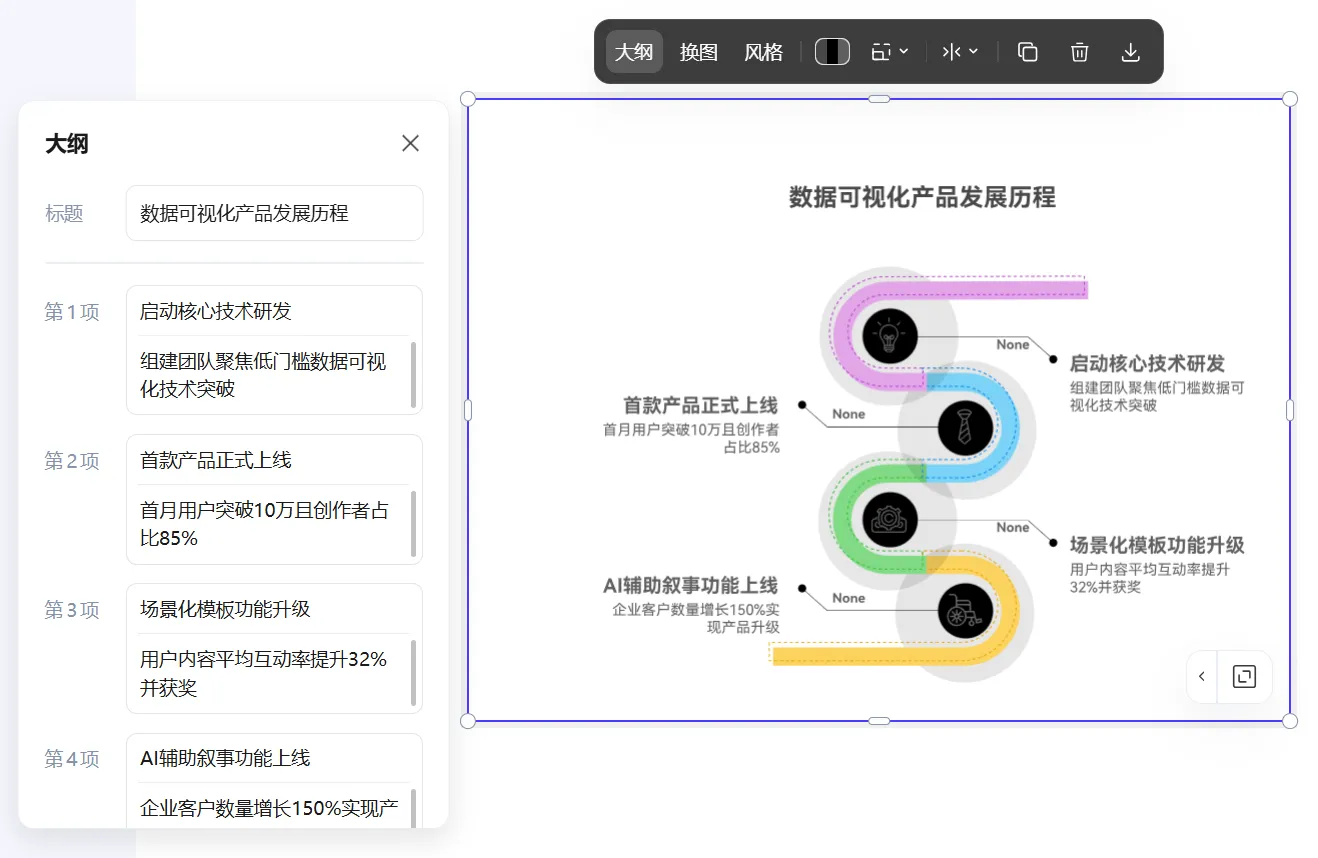Click the 标题 title input field
Image resolution: width=1318 pixels, height=858 pixels.
(274, 213)
